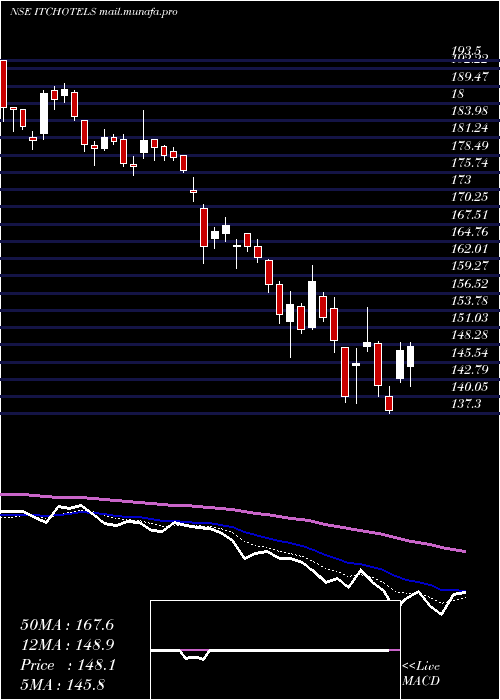Click the first tall red candle at 193.5
This screenshot has height=700, width=500.
tap(3, 84)
